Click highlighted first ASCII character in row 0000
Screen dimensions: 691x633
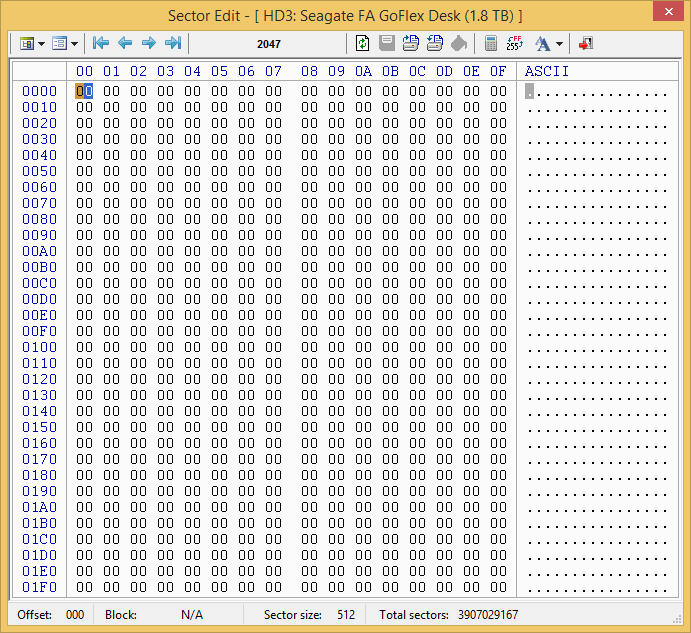pyautogui.click(x=529, y=91)
